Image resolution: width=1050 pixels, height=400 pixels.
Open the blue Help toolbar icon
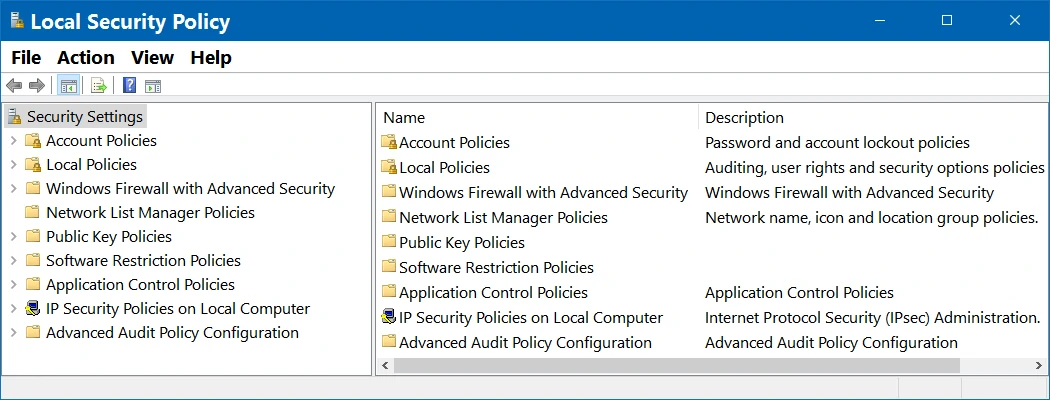pyautogui.click(x=130, y=86)
